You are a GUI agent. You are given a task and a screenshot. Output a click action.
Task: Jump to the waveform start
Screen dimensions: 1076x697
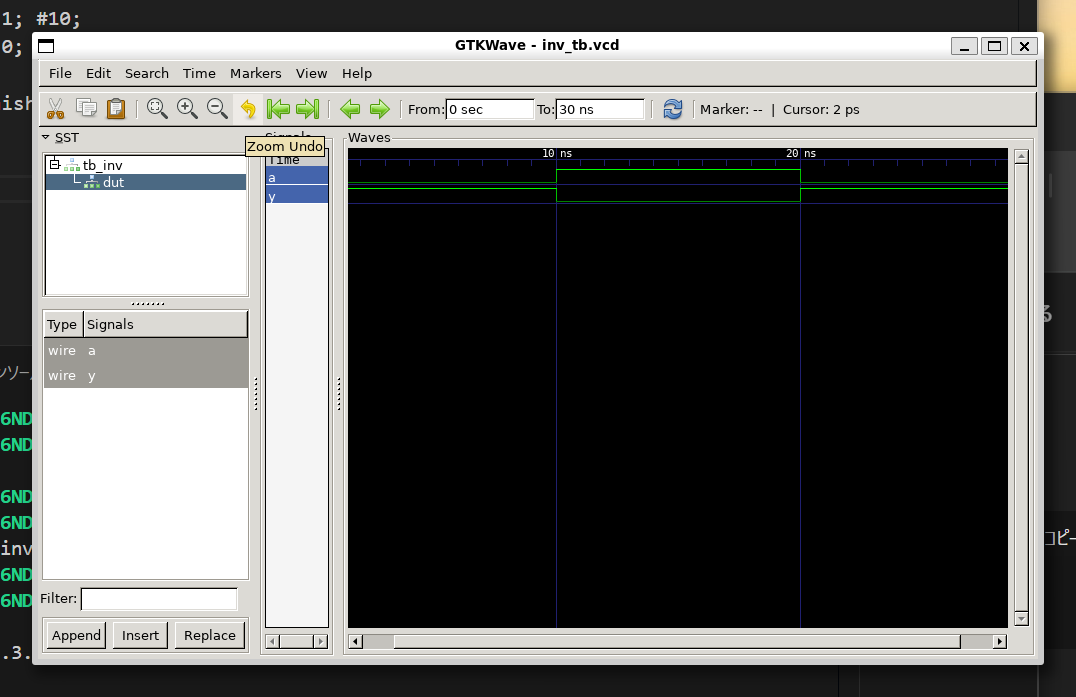click(x=278, y=109)
